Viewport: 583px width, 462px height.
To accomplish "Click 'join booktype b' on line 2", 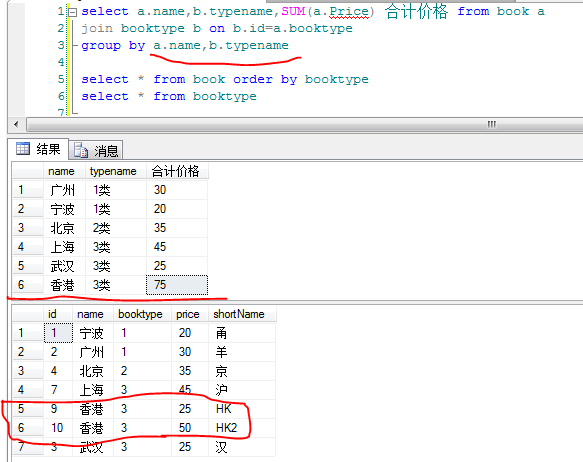I will point(141,29).
